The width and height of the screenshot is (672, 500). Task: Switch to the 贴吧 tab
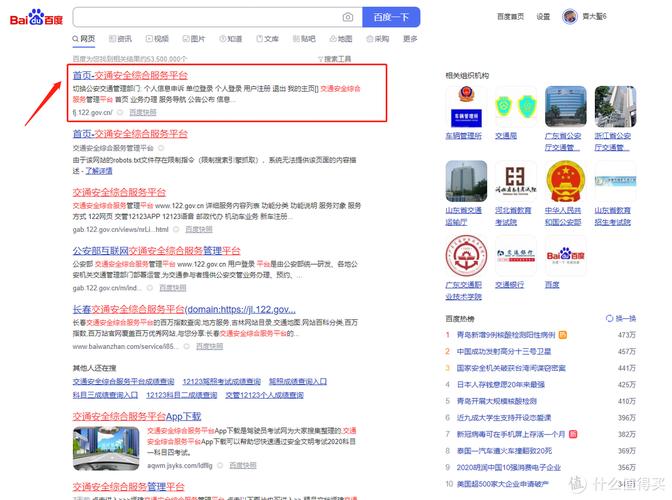[304, 39]
